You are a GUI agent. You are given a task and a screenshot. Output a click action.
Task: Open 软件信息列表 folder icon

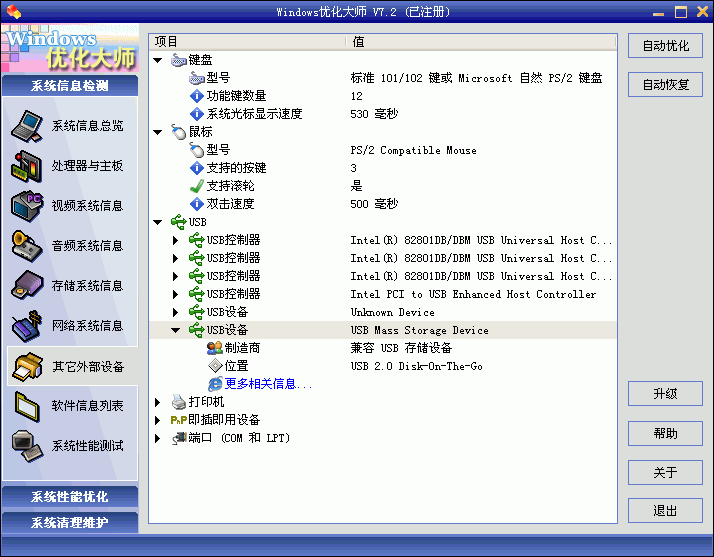(x=27, y=406)
